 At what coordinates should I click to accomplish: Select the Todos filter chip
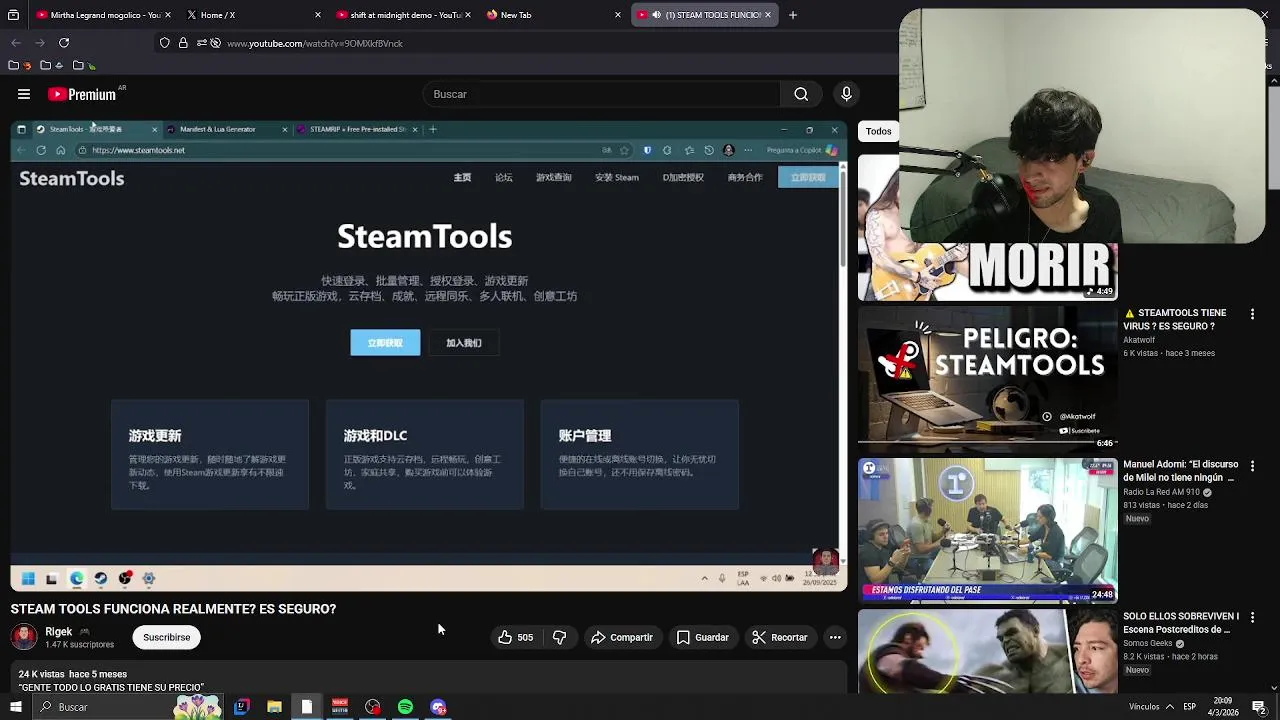(x=879, y=131)
